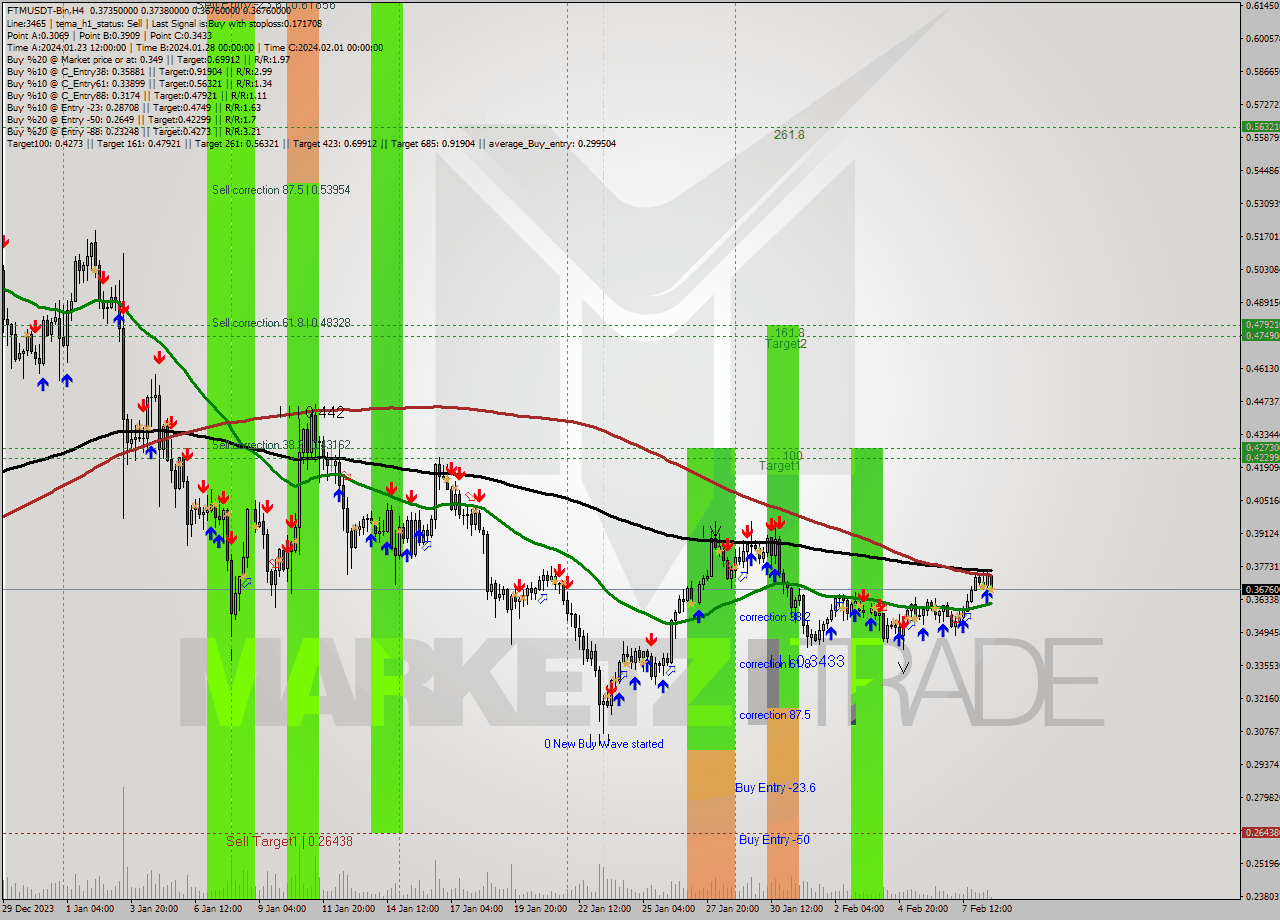1280x920 pixels.
Task: Click '2 Feb 04:00' on the time axis
Action: point(859,908)
